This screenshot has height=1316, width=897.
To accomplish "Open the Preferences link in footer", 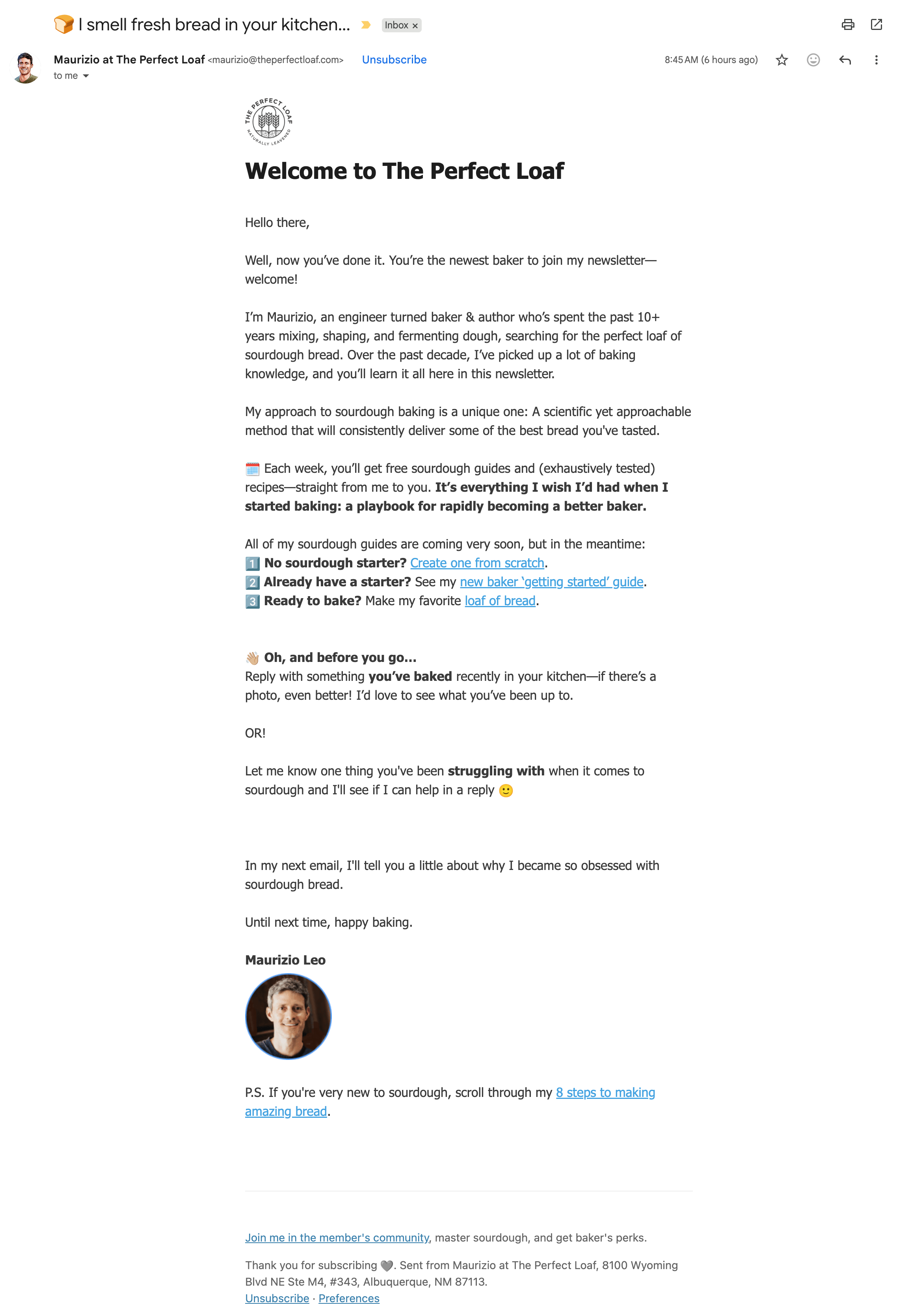I will pos(348,1298).
